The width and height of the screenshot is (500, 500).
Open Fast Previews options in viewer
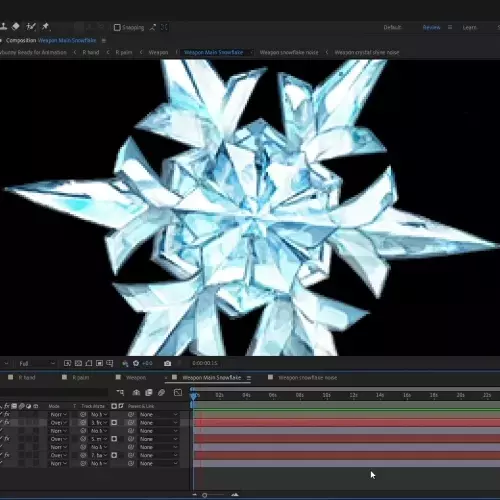[67, 363]
